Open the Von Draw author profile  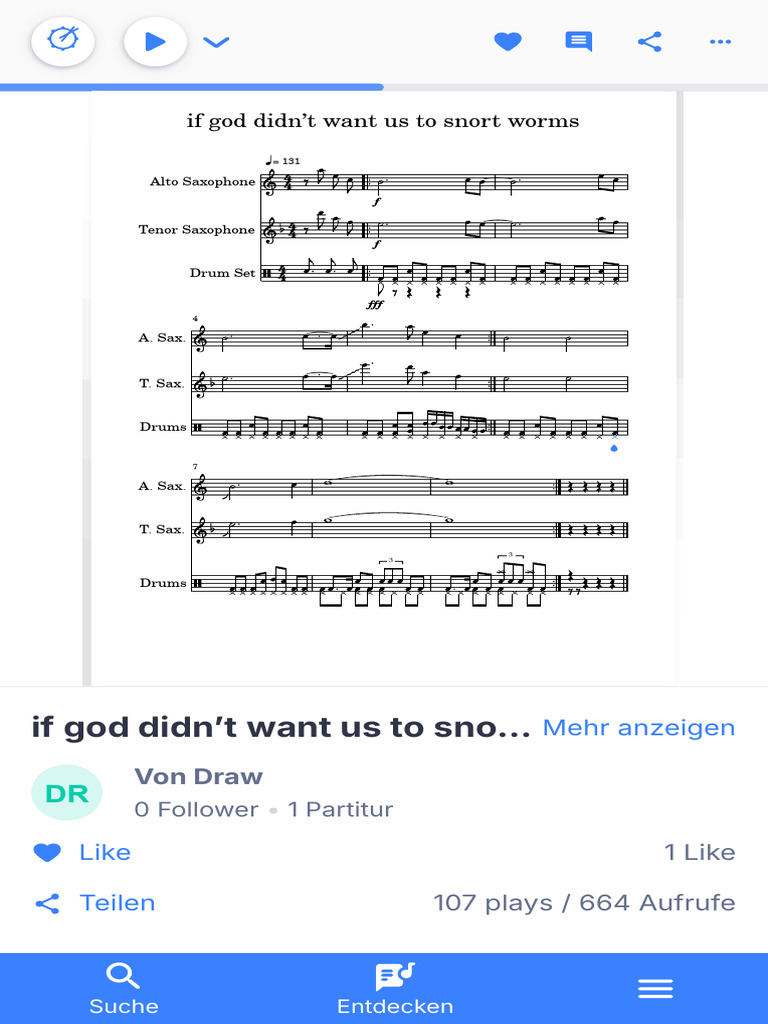pos(198,776)
